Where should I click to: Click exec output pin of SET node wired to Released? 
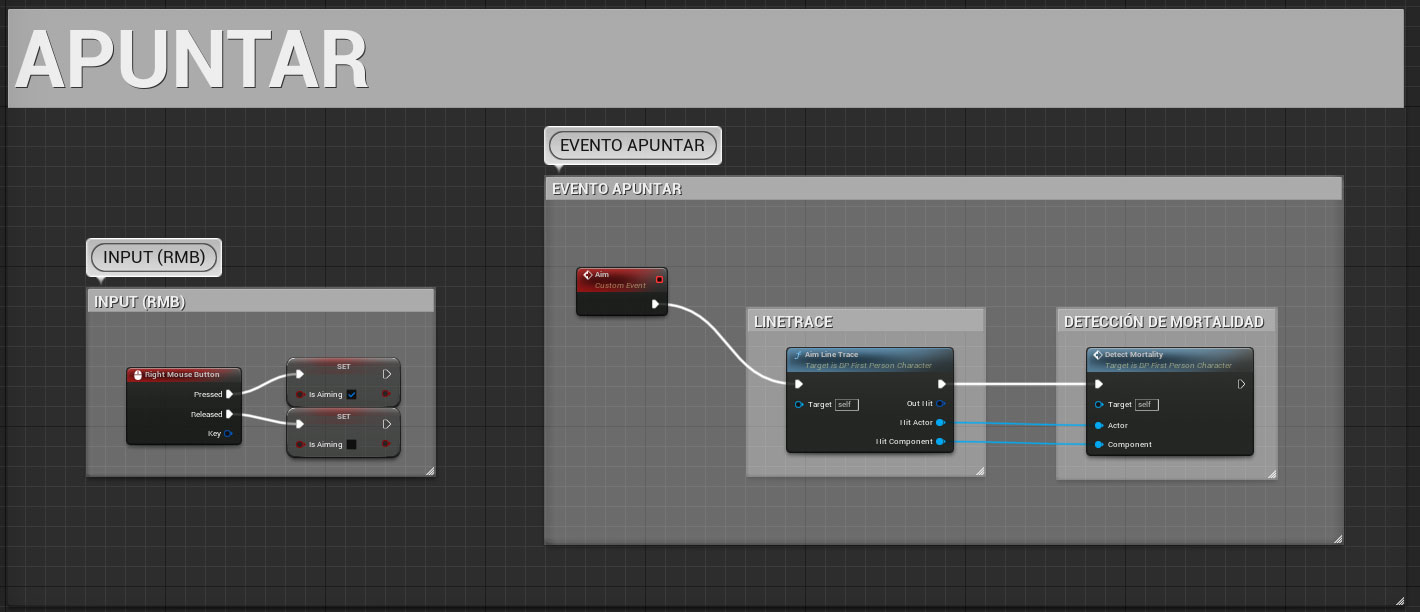click(x=387, y=424)
